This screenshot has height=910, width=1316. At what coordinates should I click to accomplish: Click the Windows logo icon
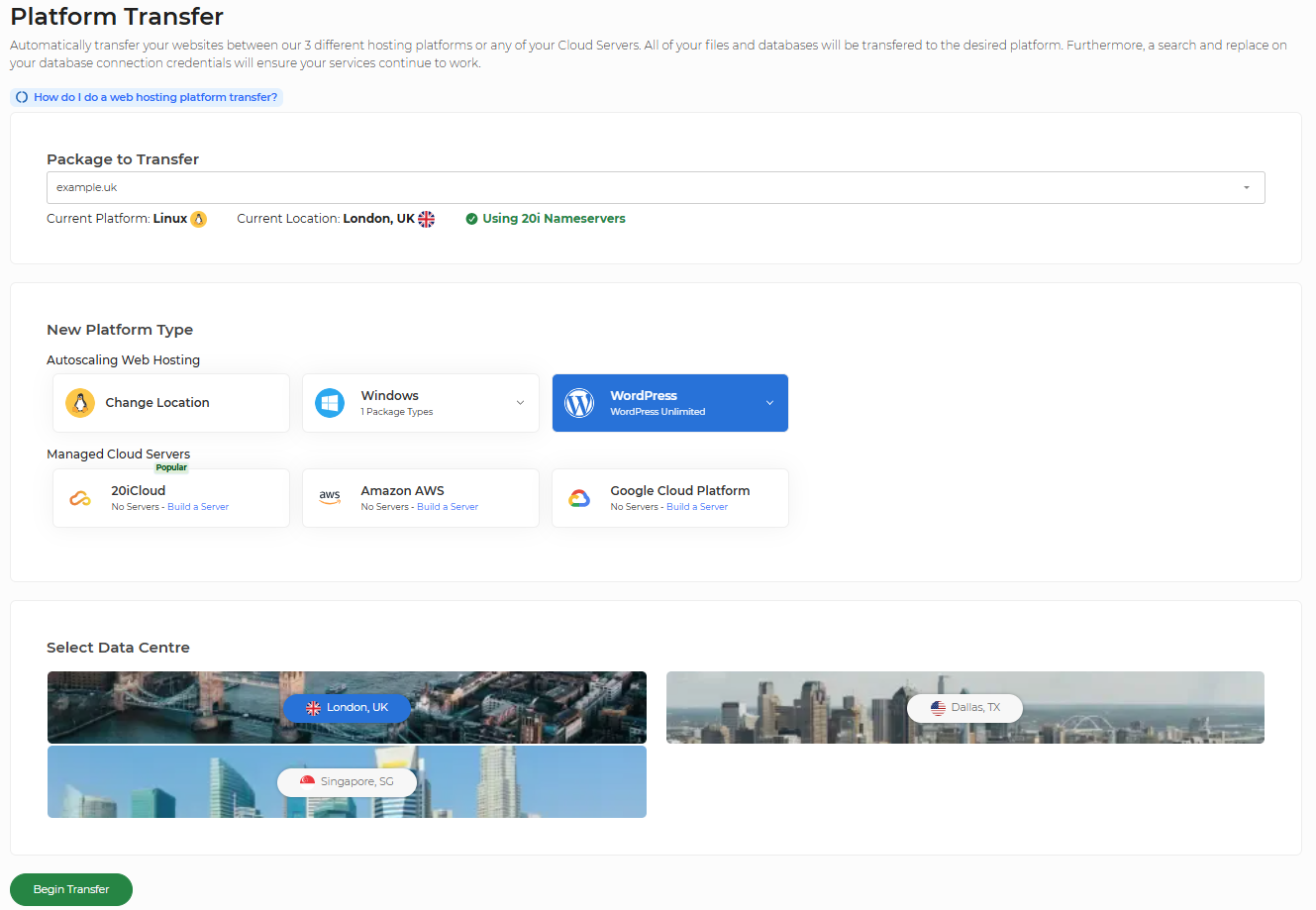click(x=330, y=403)
